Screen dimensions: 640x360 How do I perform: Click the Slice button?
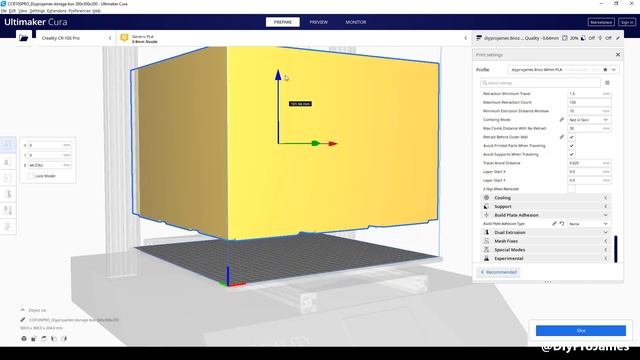[581, 331]
